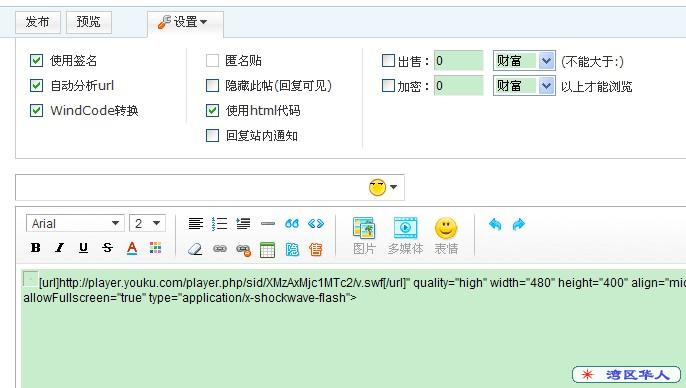Insert a code block
686x388 pixels.
[316, 224]
